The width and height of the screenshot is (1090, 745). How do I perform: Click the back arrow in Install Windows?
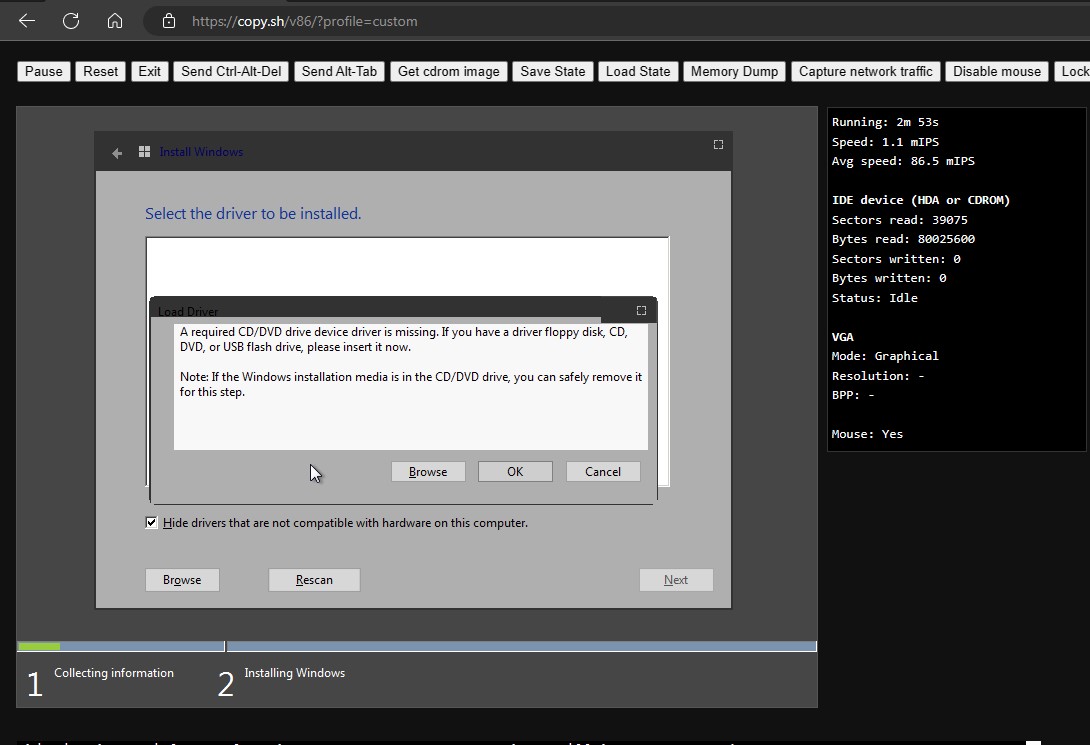(117, 151)
